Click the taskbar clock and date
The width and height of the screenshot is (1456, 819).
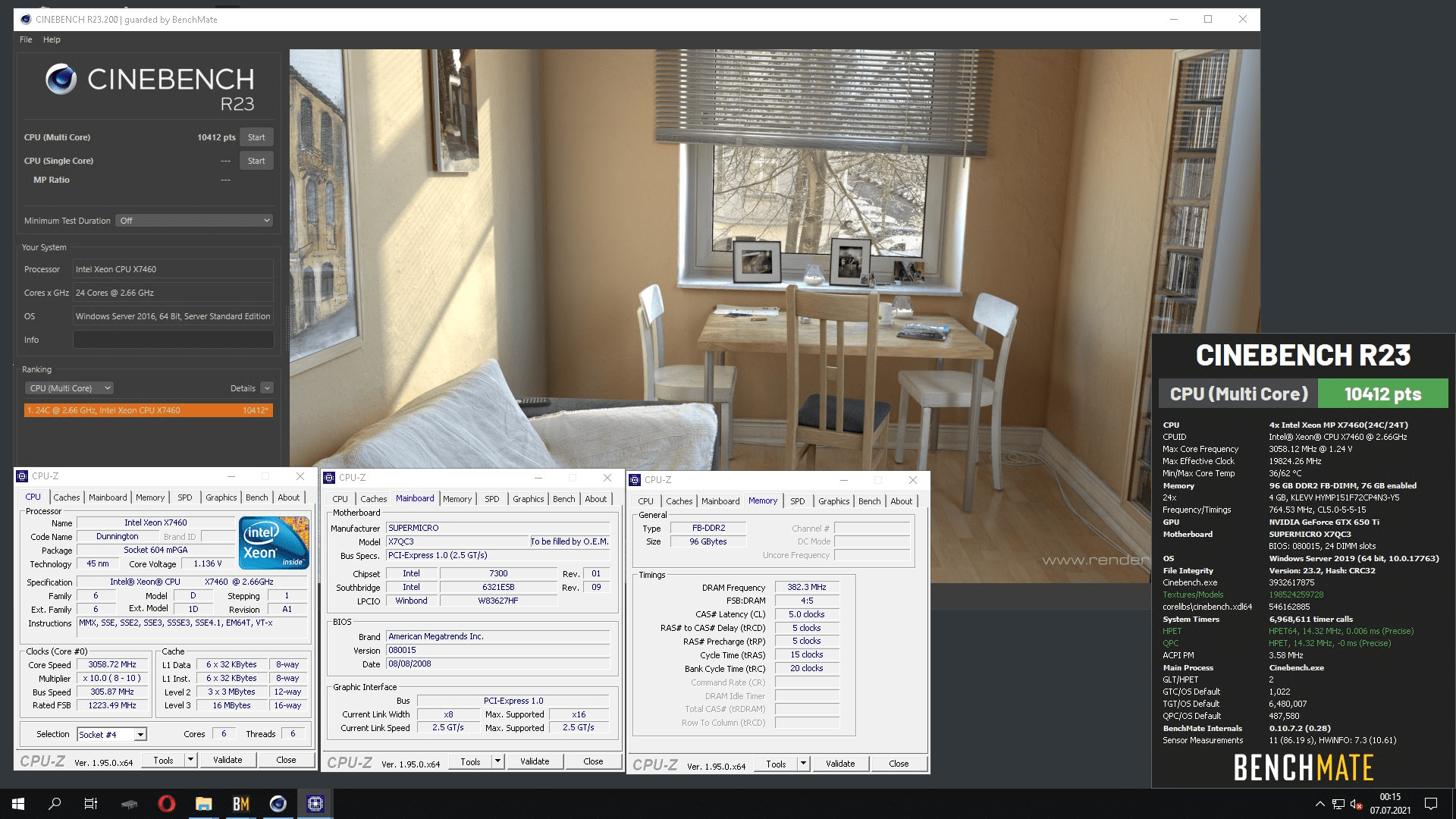tap(1390, 804)
